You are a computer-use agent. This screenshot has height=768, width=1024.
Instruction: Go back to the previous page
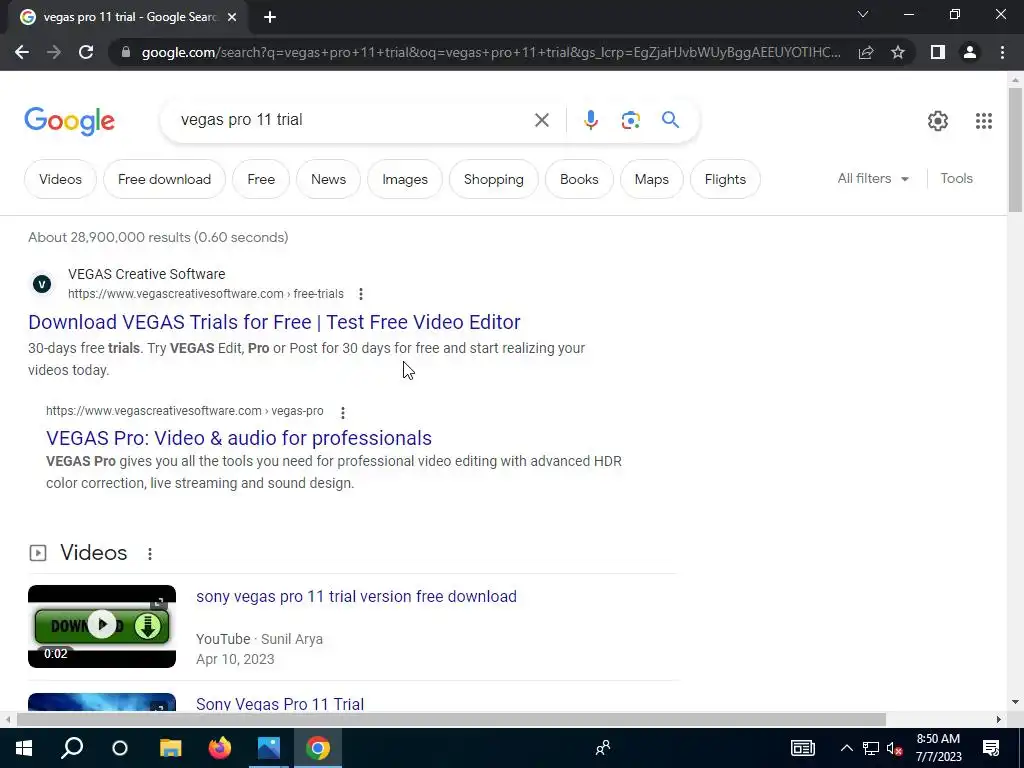tap(22, 52)
